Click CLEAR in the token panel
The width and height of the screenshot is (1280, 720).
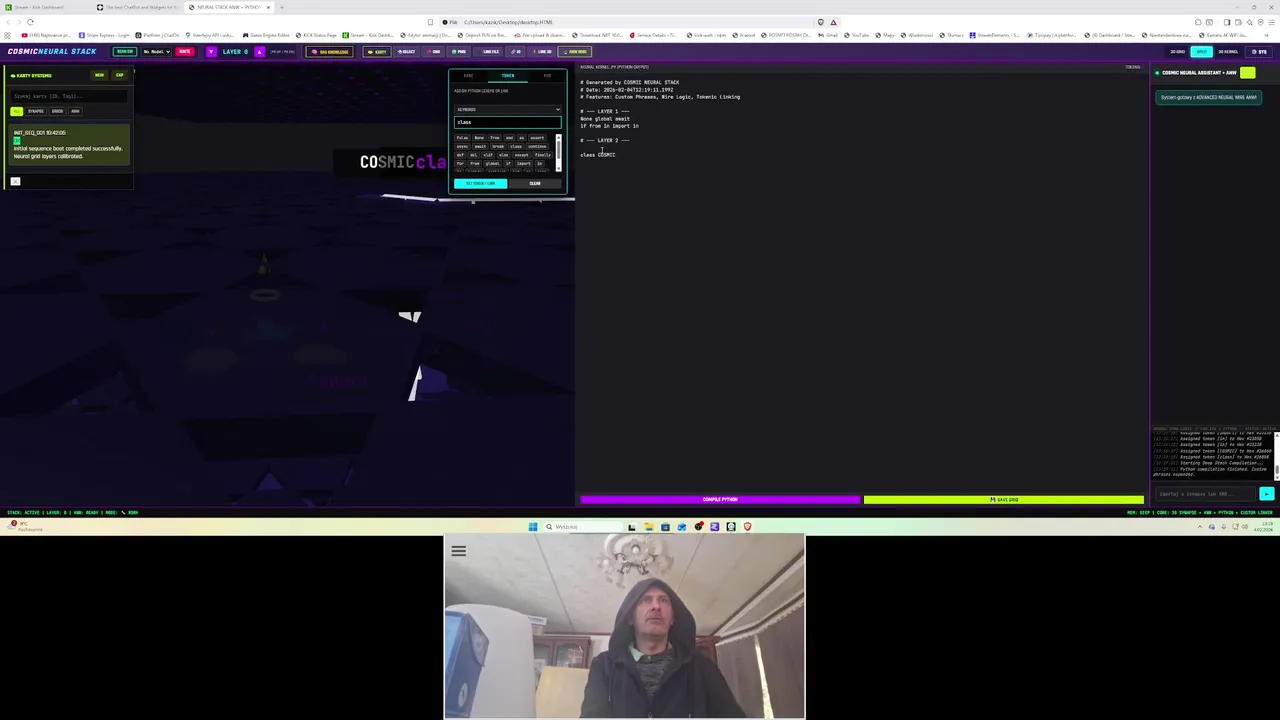[x=535, y=183]
